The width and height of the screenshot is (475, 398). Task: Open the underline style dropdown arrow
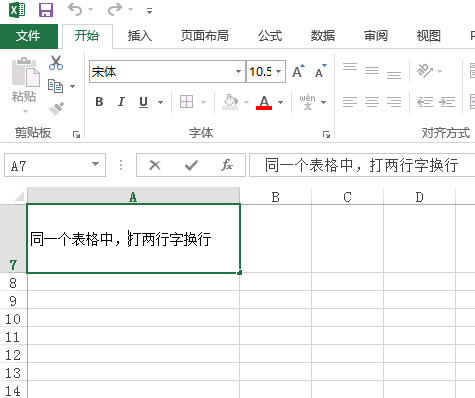point(160,102)
